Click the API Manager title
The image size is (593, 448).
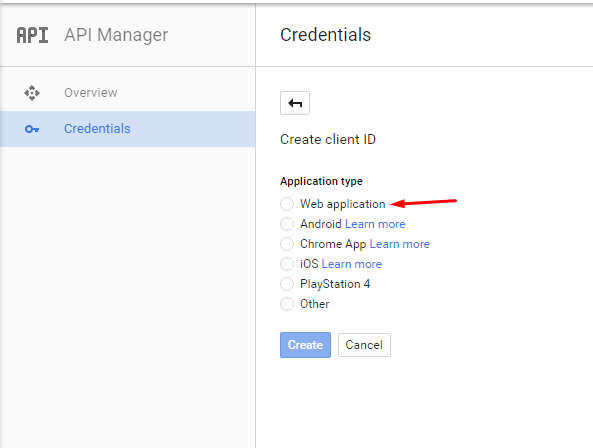(116, 35)
